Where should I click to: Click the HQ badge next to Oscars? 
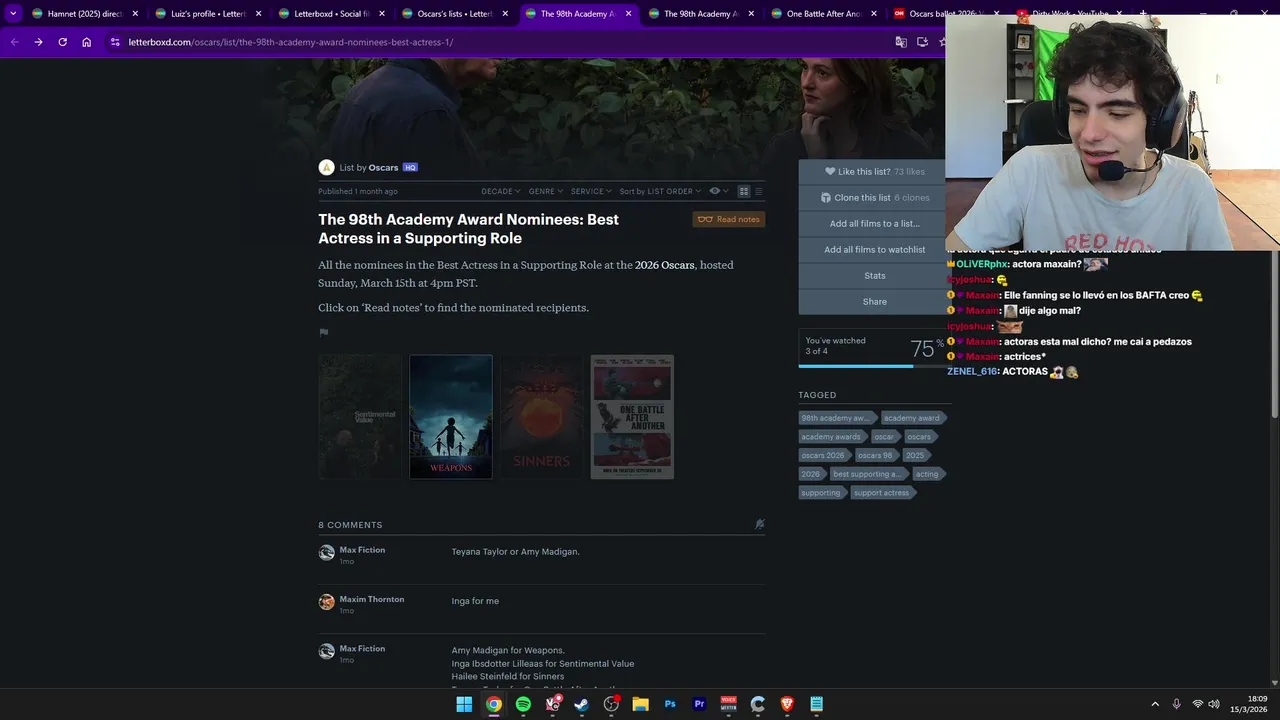[410, 167]
